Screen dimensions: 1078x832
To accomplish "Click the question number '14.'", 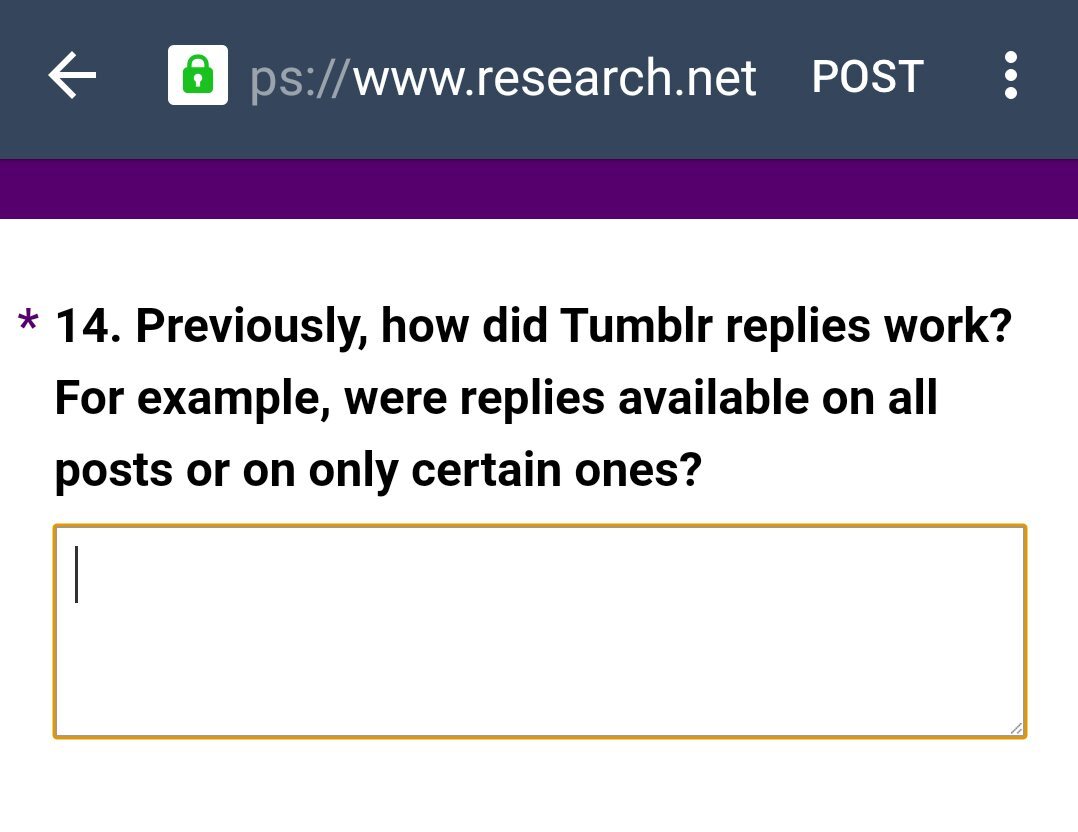I will (88, 325).
